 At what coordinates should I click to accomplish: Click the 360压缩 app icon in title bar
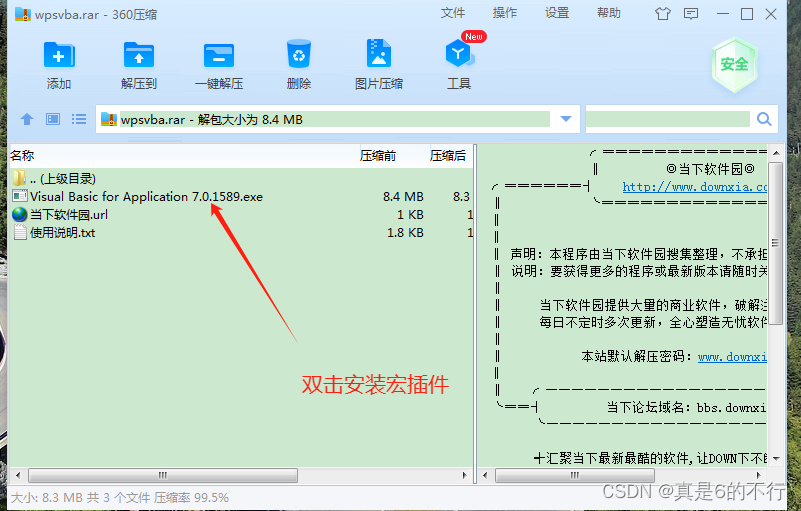[22, 14]
